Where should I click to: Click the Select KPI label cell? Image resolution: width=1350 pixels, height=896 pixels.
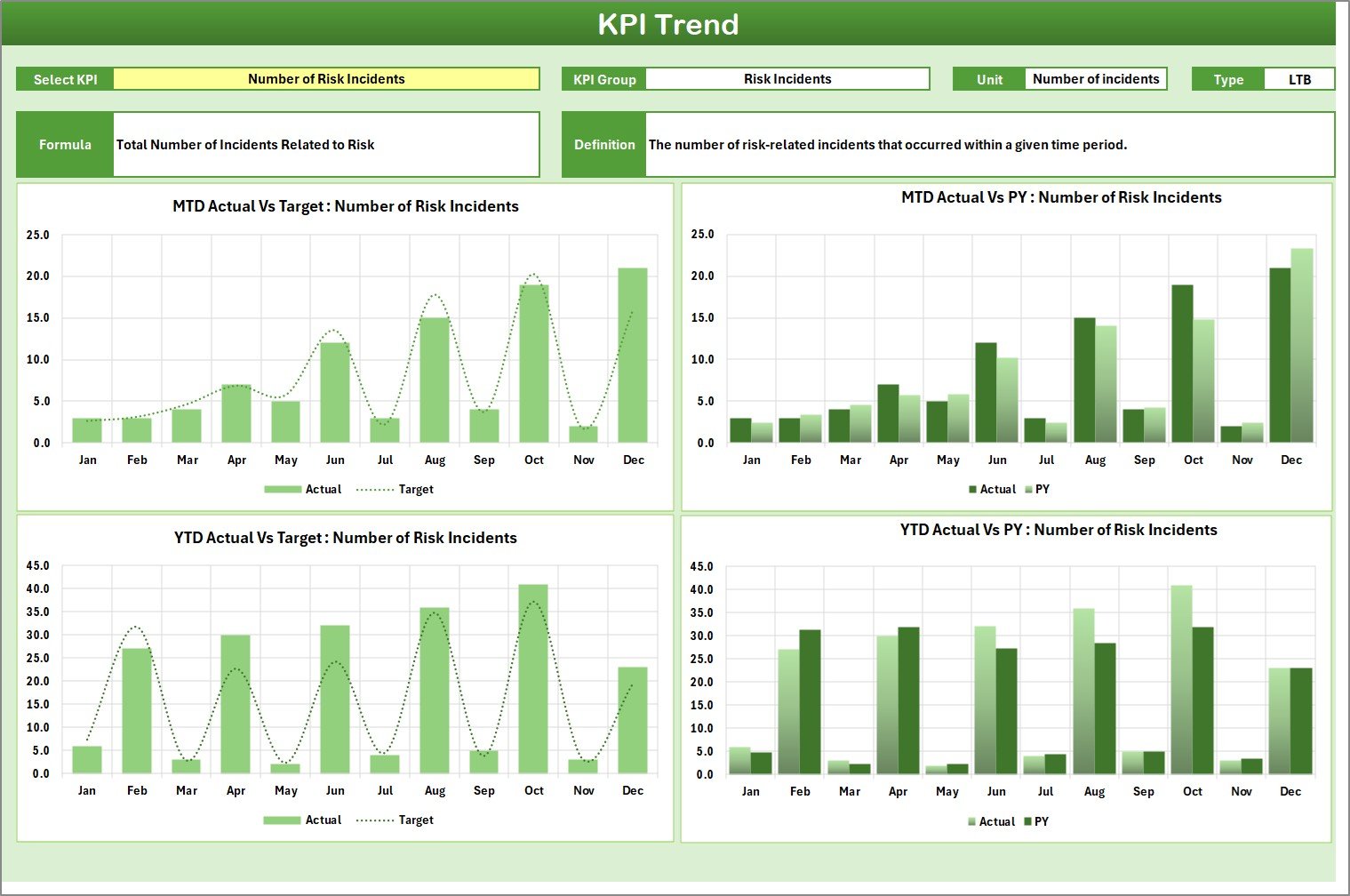pyautogui.click(x=65, y=79)
